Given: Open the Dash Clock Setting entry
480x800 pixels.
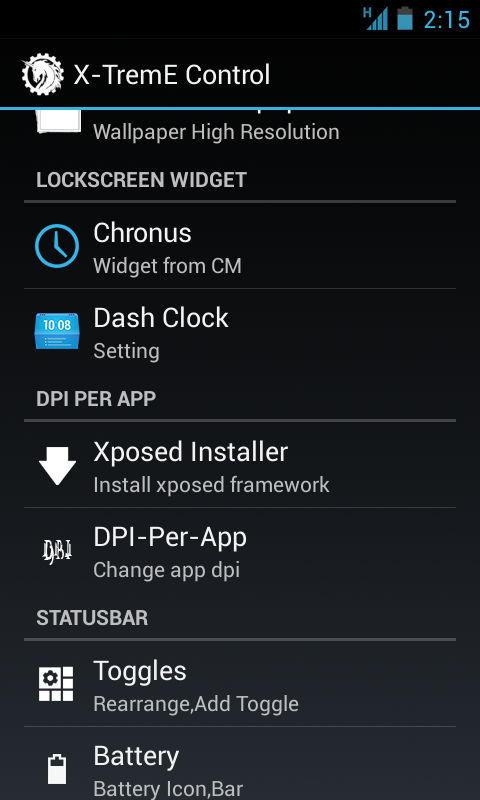Looking at the screenshot, I should (240, 331).
